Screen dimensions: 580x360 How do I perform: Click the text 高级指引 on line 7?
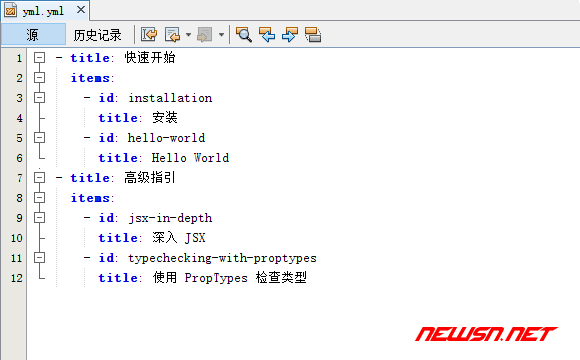tap(150, 178)
